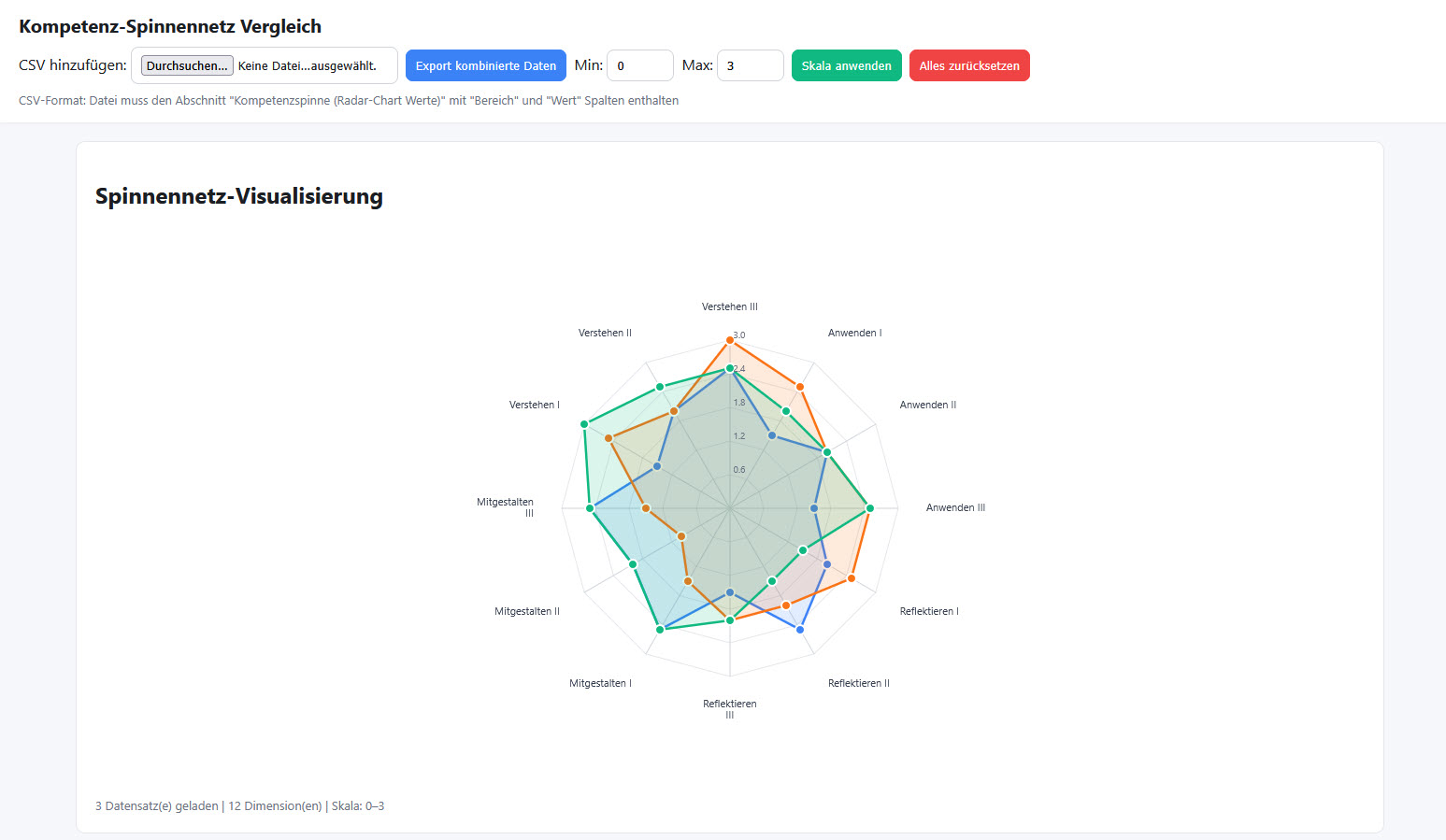This screenshot has width=1446, height=840.
Task: Select the blue data point on Reflektieren II axis
Action: [x=800, y=630]
